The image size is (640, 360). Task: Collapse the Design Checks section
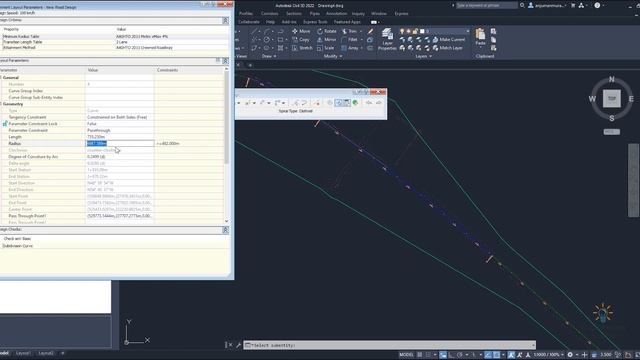[225, 230]
